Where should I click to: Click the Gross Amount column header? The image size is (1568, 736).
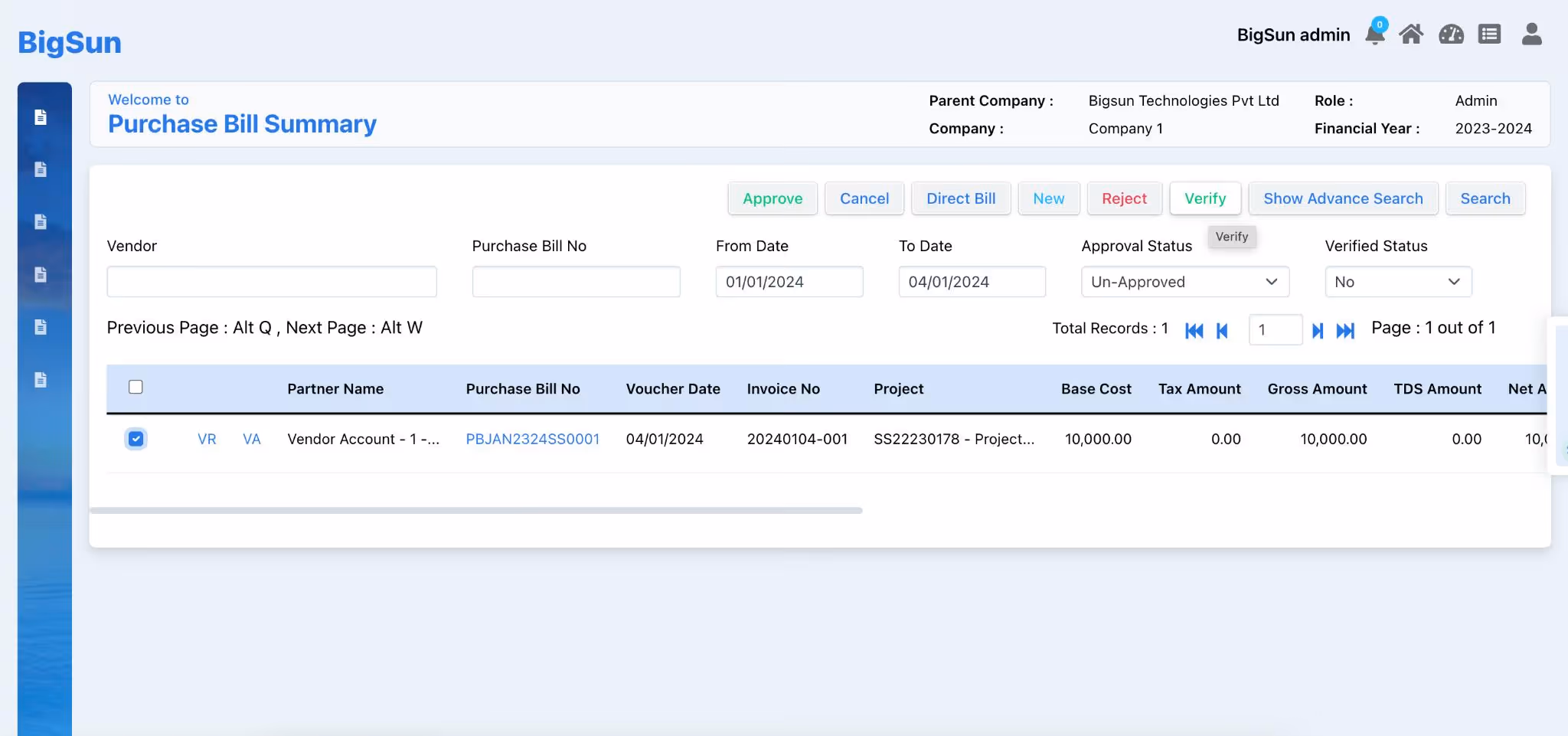[x=1318, y=389]
